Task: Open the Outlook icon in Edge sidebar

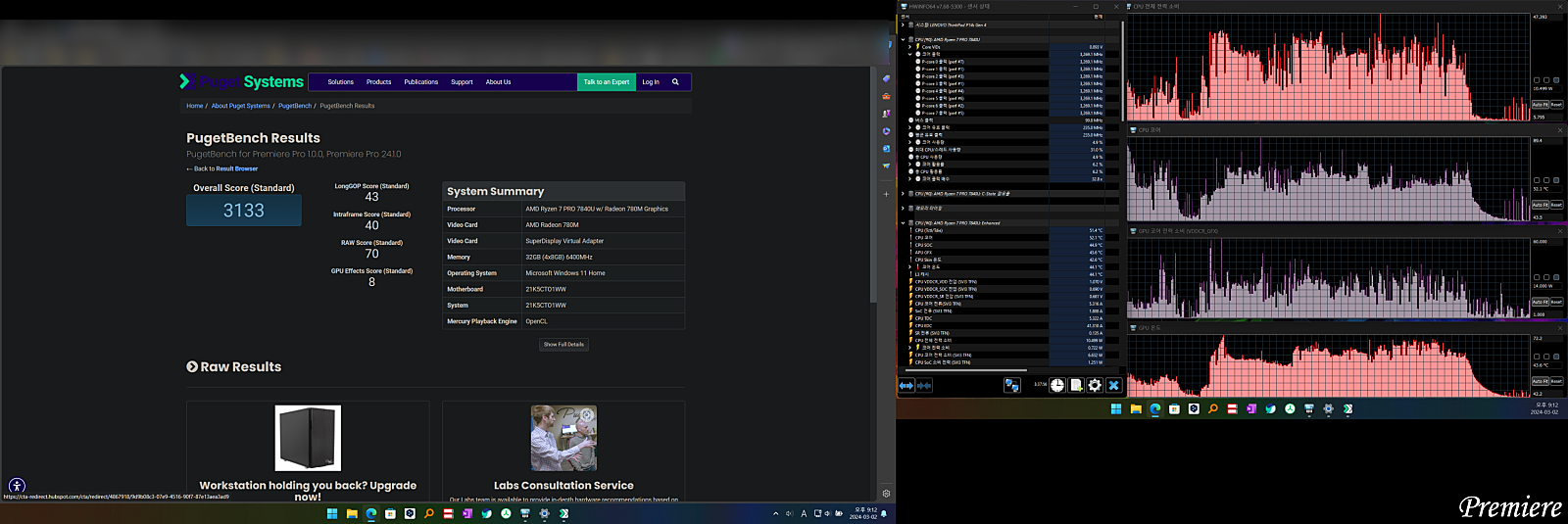Action: (886, 149)
